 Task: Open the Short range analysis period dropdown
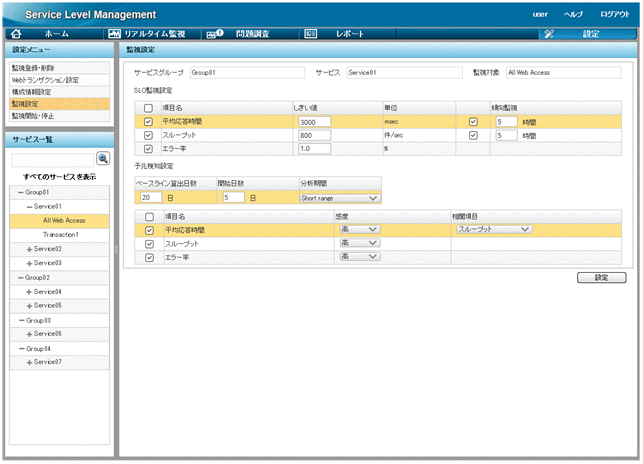tap(340, 198)
